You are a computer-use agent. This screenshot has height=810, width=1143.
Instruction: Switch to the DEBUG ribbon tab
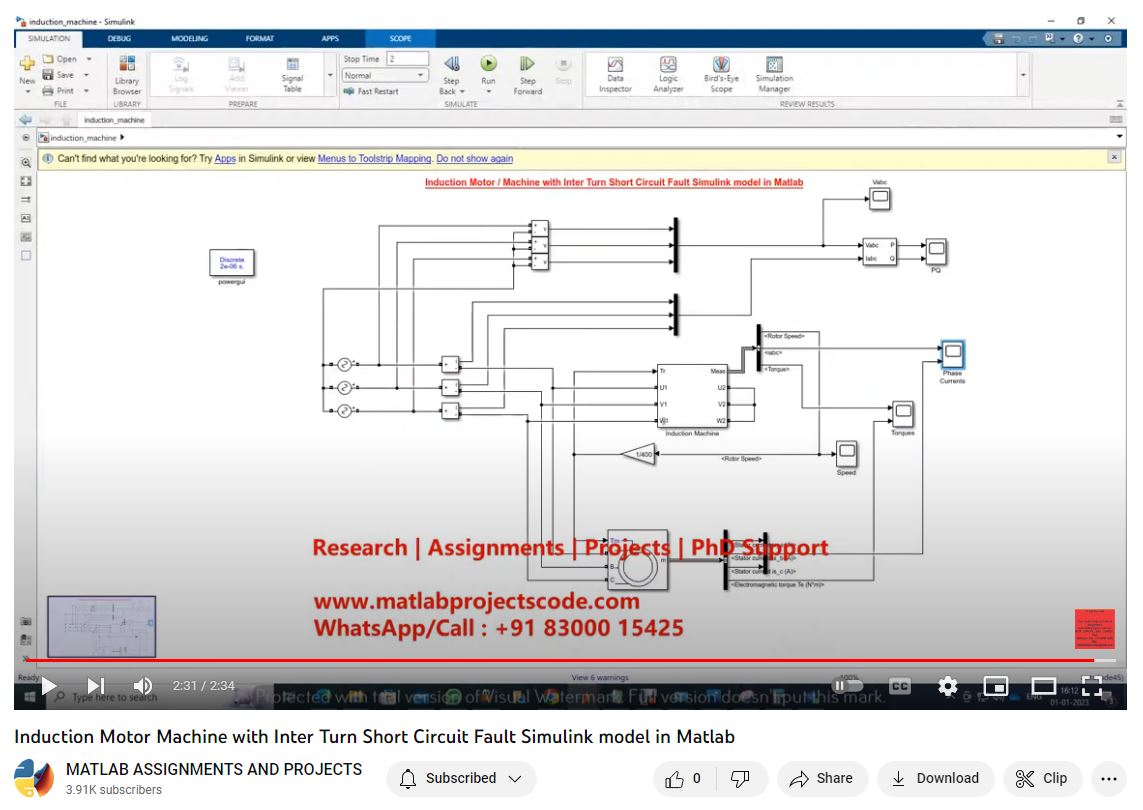click(119, 39)
